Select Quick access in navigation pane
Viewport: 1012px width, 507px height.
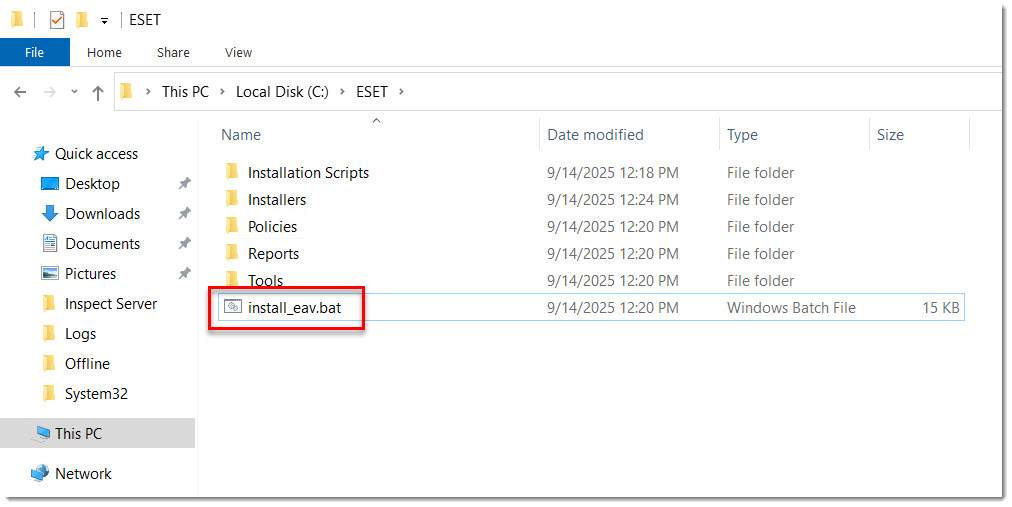tap(96, 154)
